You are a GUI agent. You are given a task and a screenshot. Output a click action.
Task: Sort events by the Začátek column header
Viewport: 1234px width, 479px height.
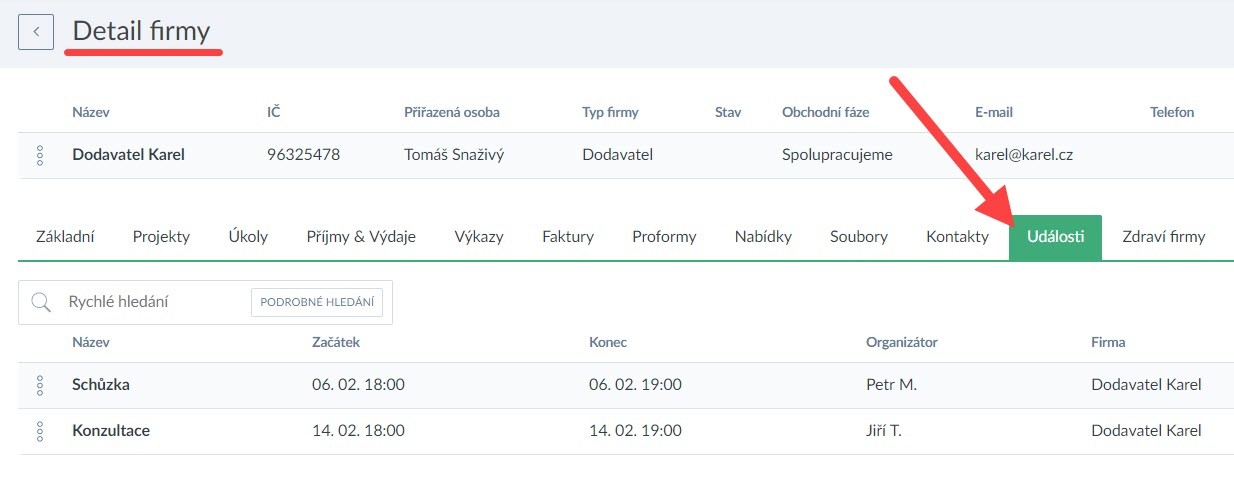tap(336, 342)
